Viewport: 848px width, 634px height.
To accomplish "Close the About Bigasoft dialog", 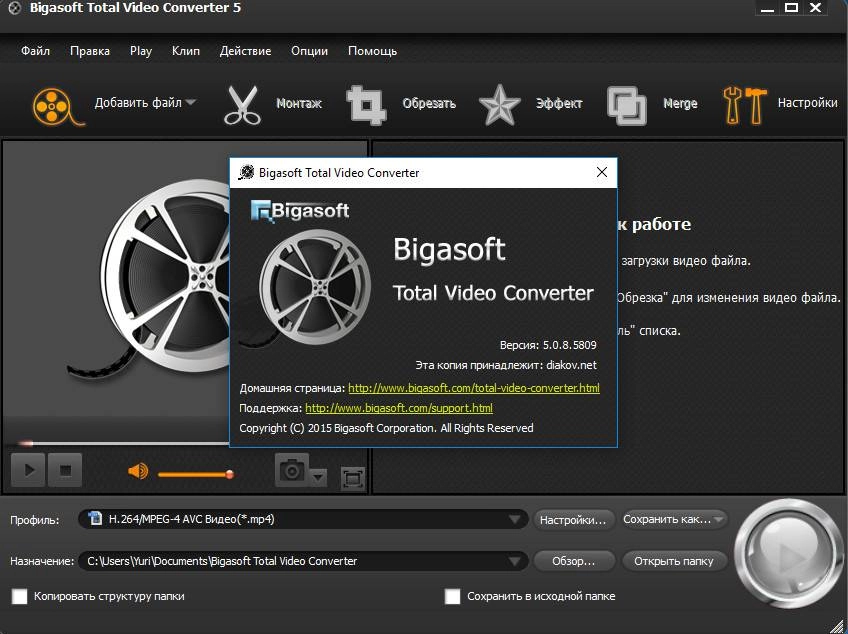I will click(x=601, y=173).
